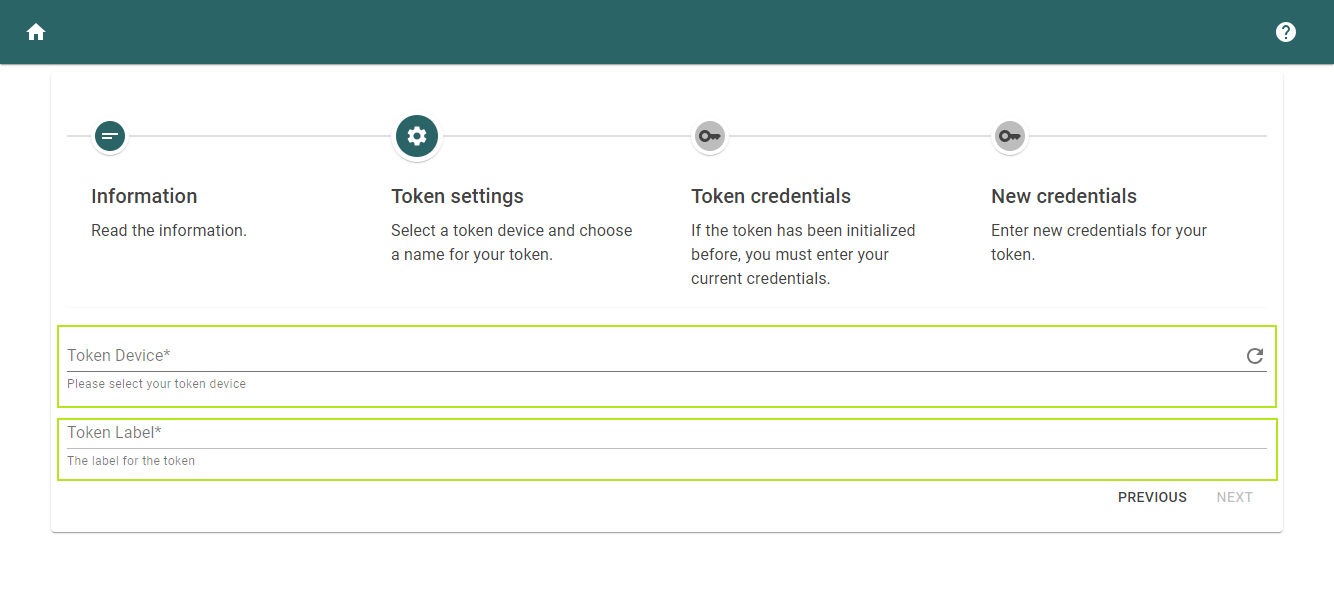Go to home via the house icon
Screen dimensions: 1334x614
pyautogui.click(x=36, y=32)
